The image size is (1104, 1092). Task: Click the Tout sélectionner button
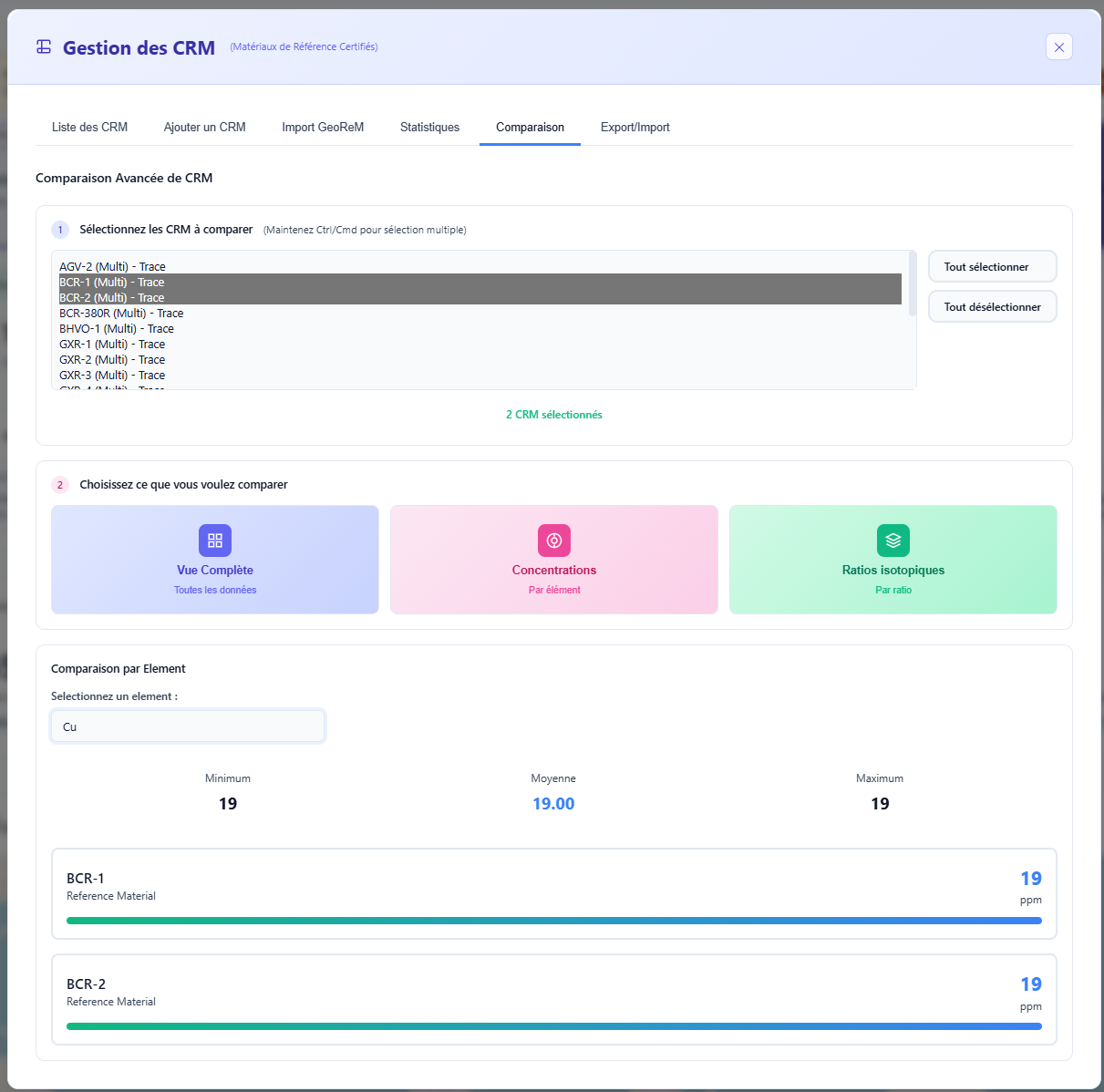(x=992, y=265)
